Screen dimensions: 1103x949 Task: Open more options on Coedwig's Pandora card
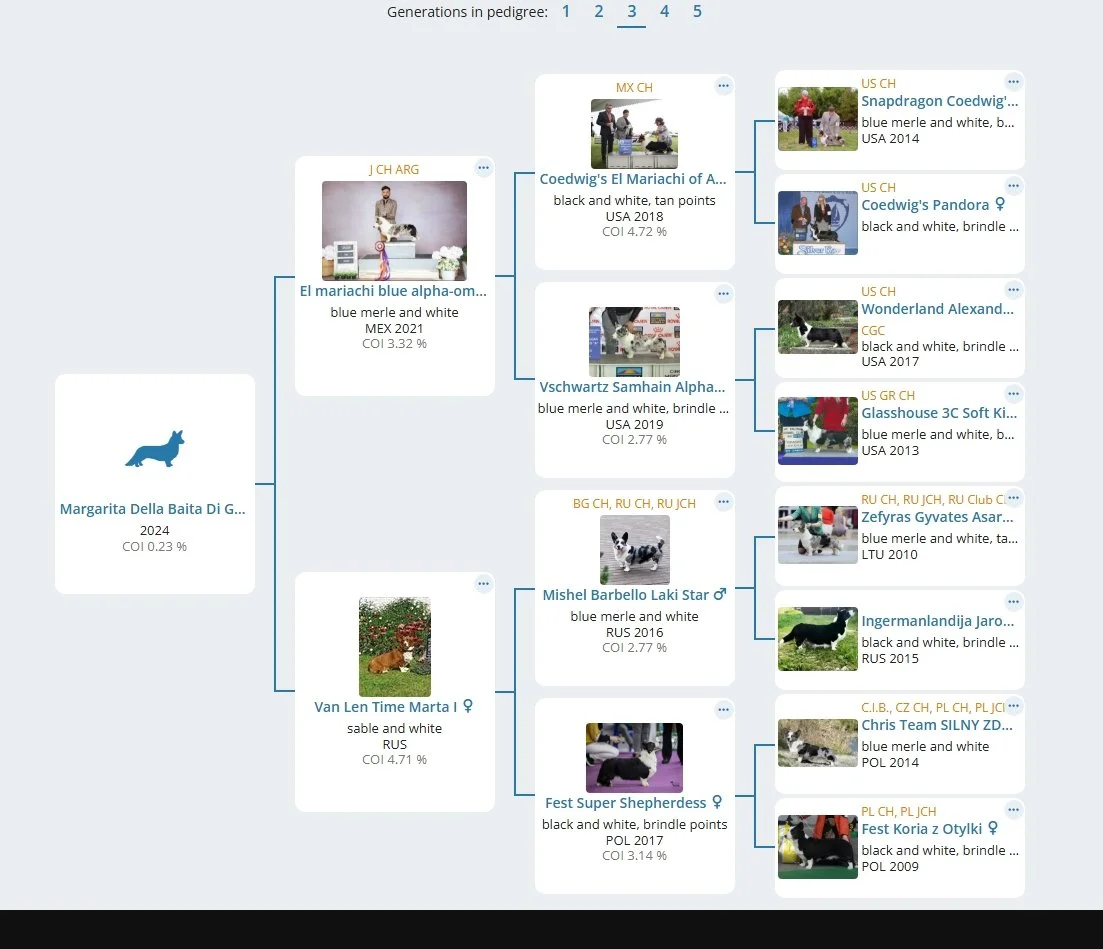(1013, 186)
